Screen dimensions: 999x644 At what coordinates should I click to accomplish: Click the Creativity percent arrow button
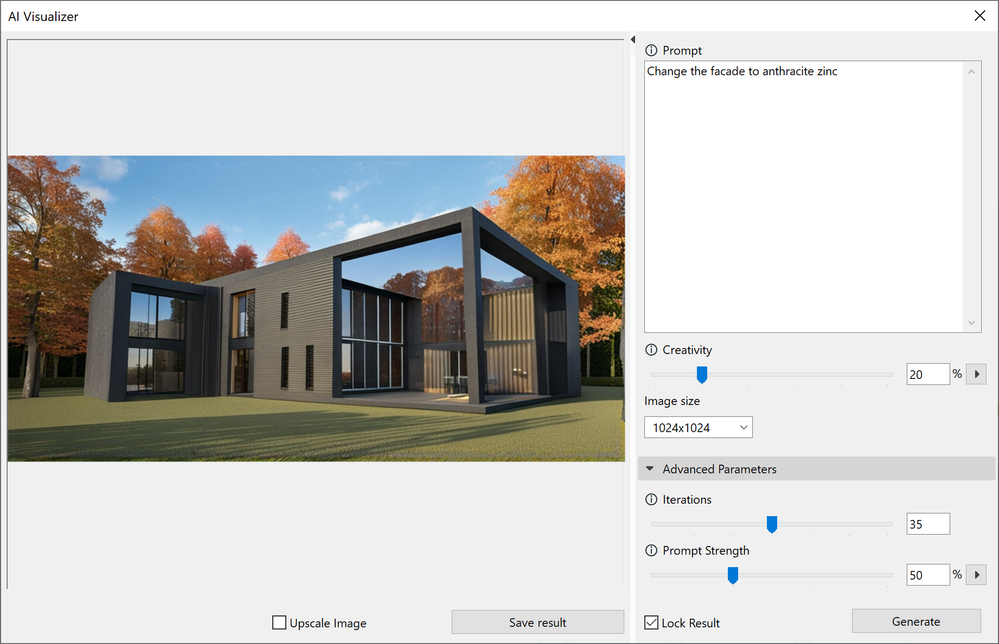(977, 374)
